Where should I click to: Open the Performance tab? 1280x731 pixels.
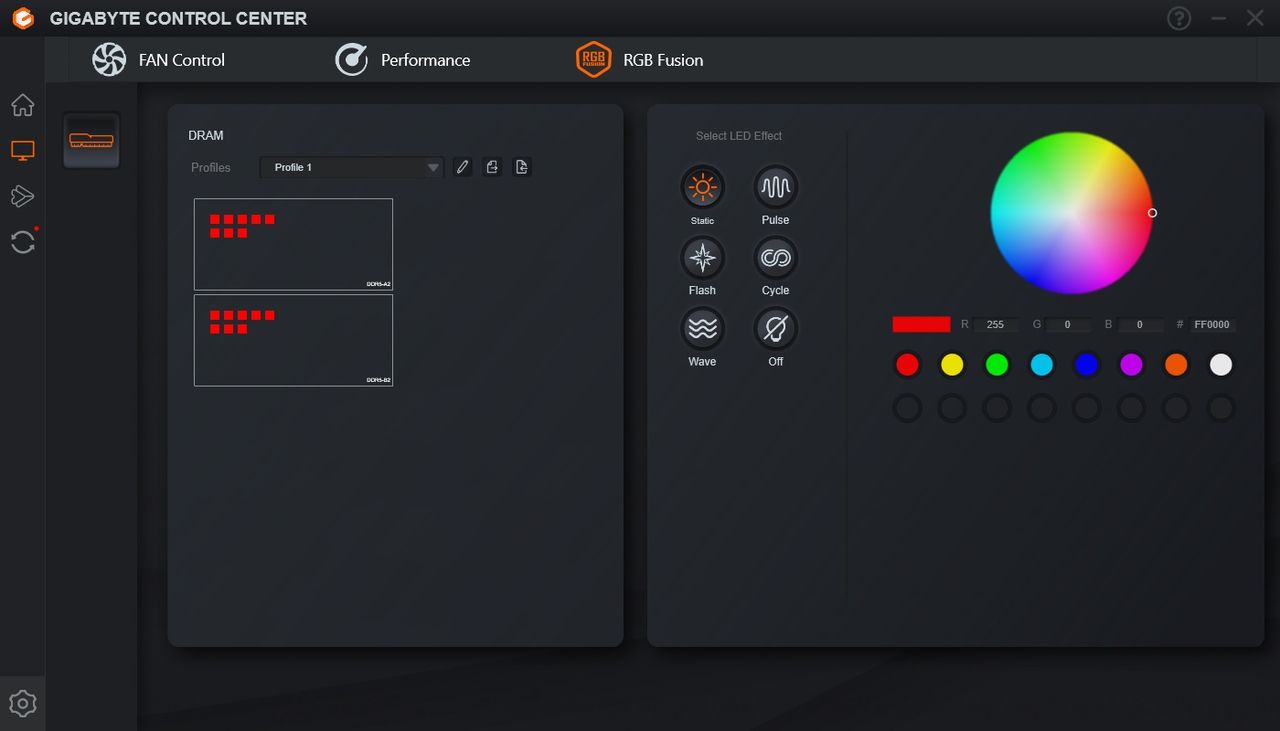tap(403, 60)
